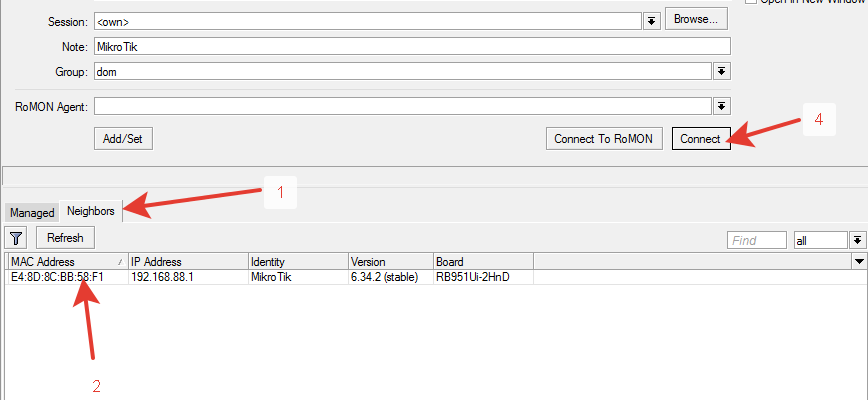868x400 pixels.
Task: Open the neighbors filter funnel icon
Action: pos(16,238)
